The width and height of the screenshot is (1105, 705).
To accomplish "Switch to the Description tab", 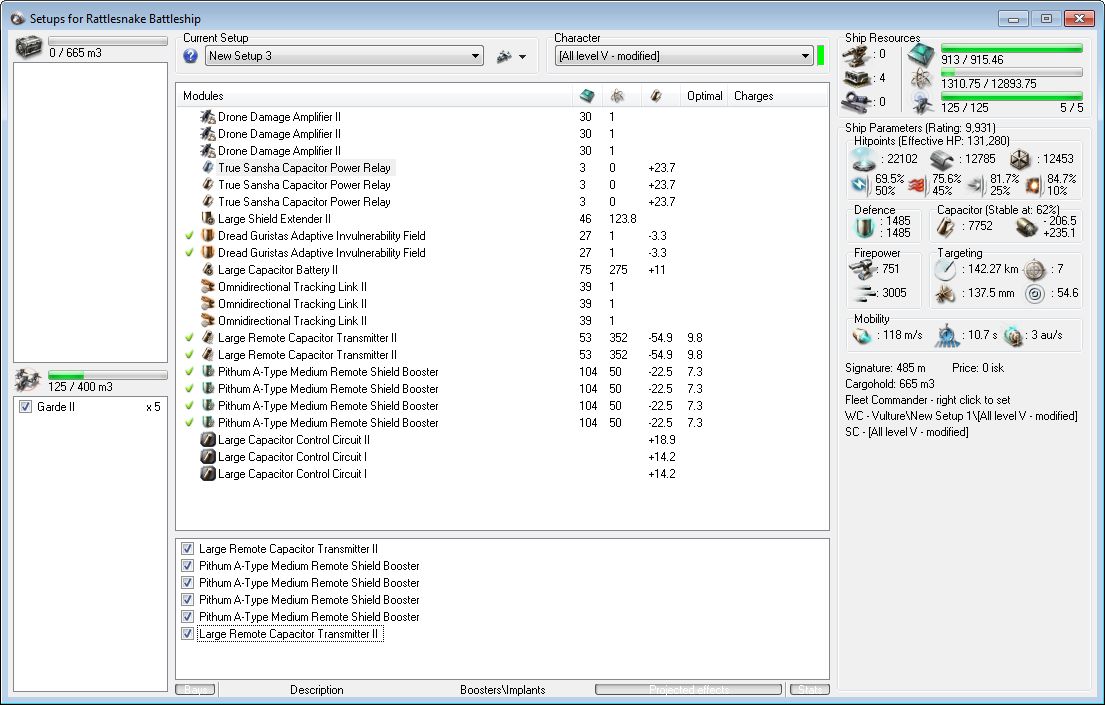I will point(316,689).
